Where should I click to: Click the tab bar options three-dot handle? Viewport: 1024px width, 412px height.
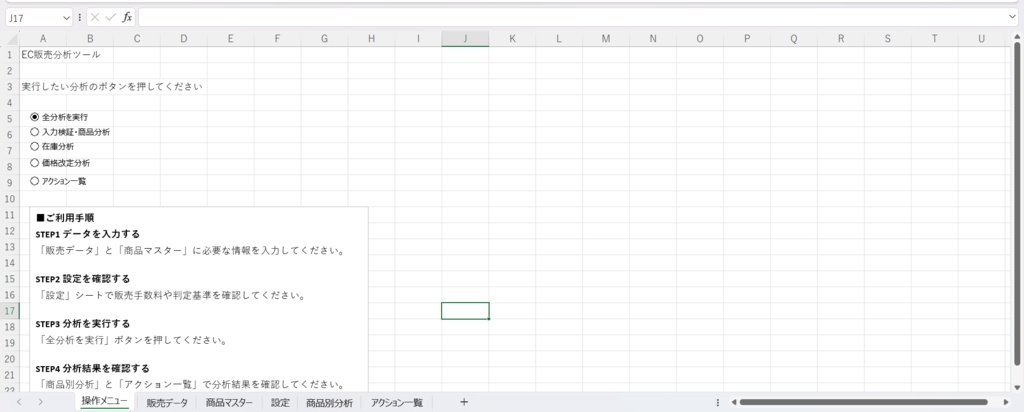718,402
